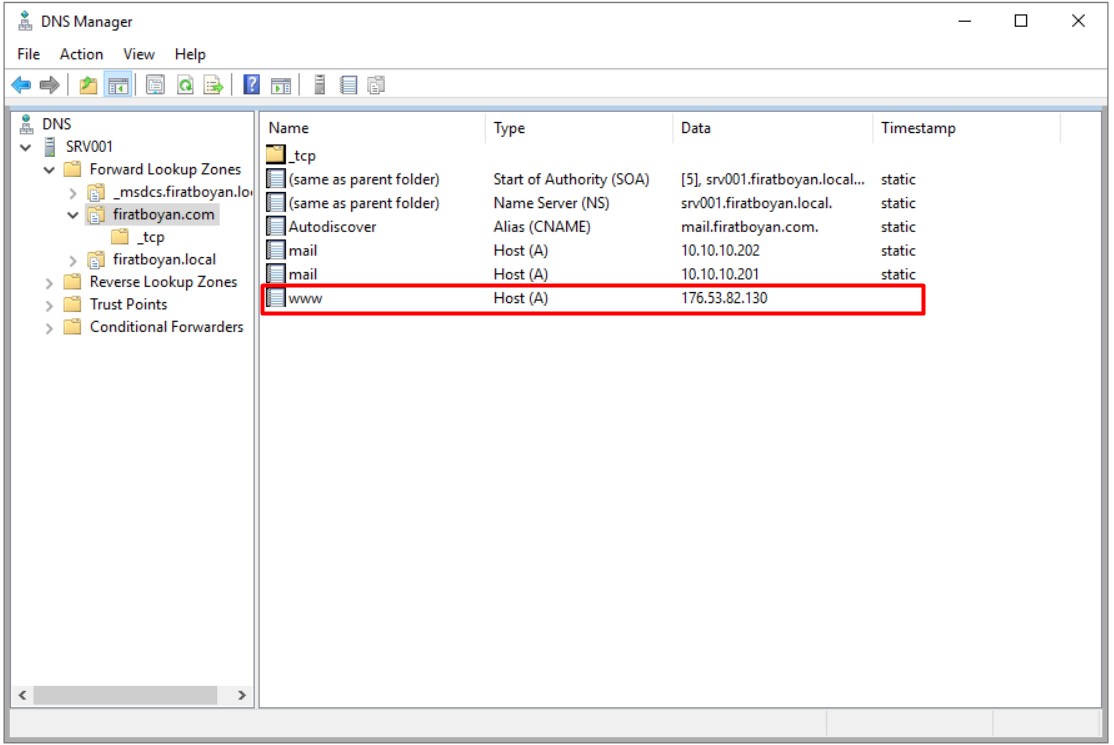Collapse the SRV001 server node
The image size is (1114, 745).
point(26,147)
